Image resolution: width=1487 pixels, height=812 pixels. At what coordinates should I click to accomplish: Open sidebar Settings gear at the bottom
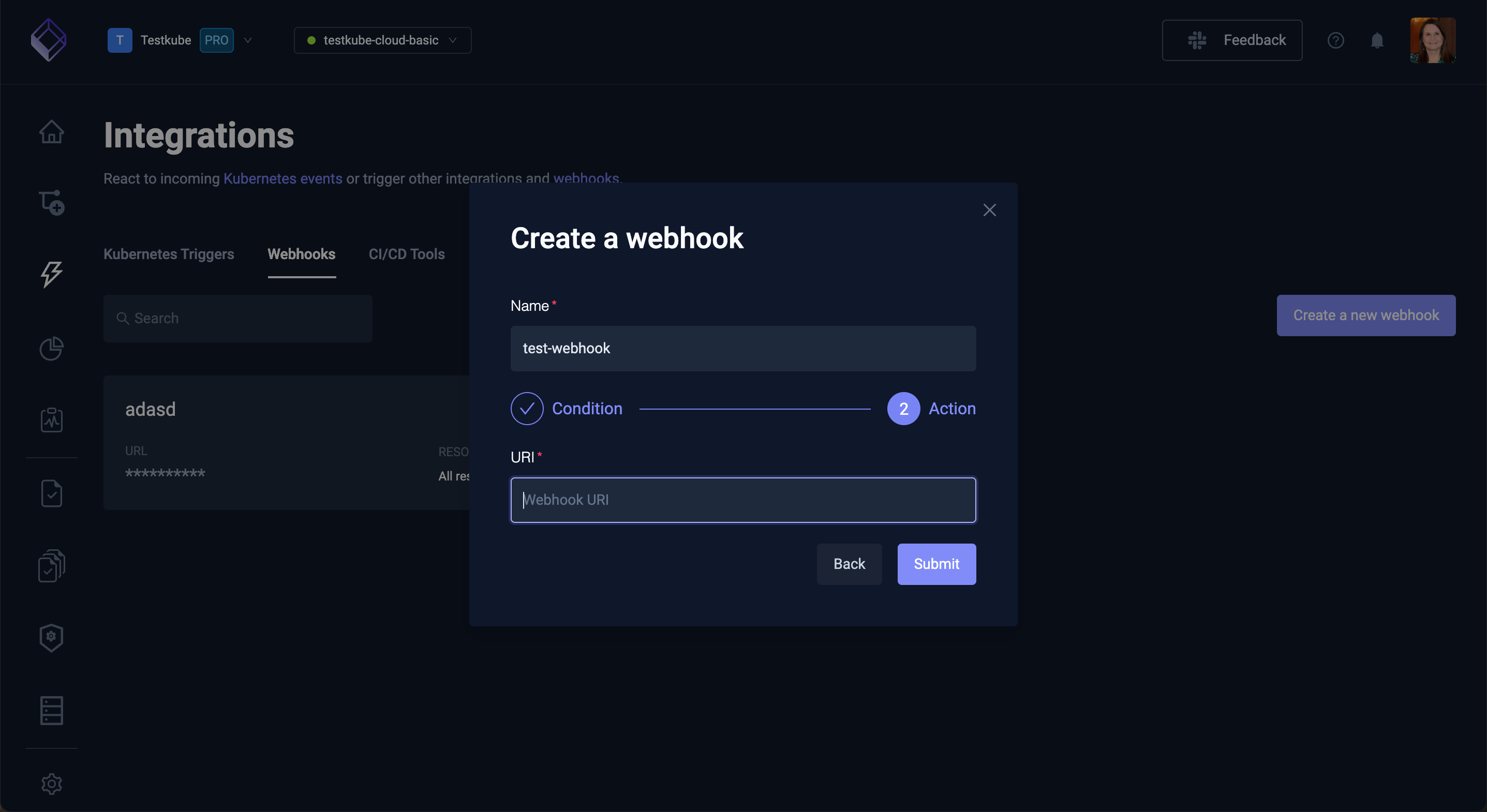click(51, 784)
